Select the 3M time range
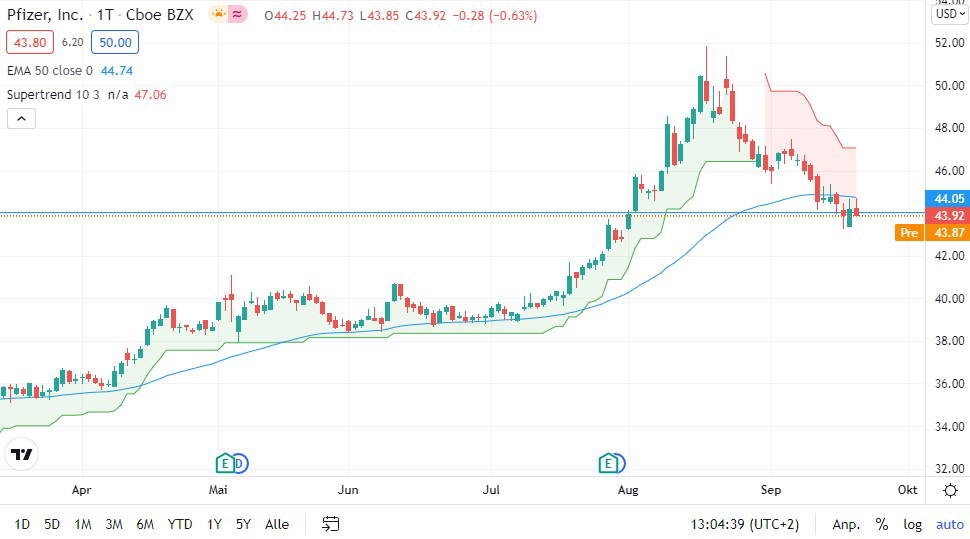 pyautogui.click(x=114, y=524)
